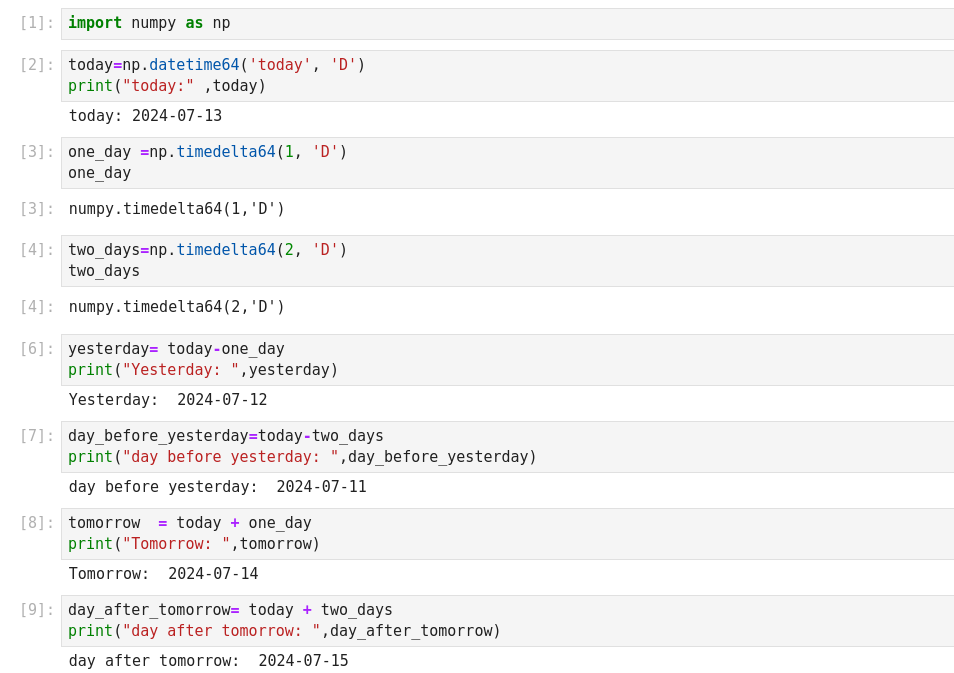Select the [9]: cell prompt label
This screenshot has height=673, width=954.
pyautogui.click(x=37, y=610)
